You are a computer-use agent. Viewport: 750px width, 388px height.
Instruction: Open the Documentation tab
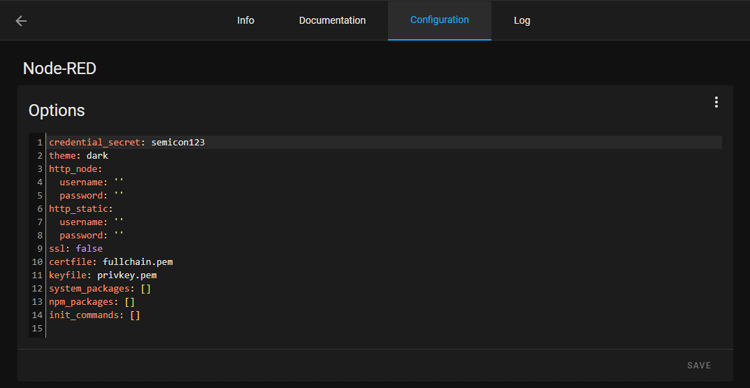tap(332, 21)
